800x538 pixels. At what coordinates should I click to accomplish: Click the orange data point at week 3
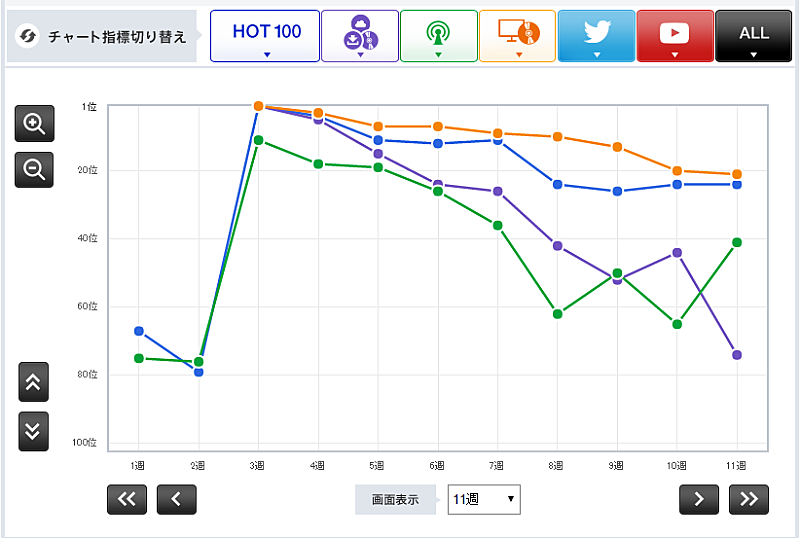click(258, 106)
